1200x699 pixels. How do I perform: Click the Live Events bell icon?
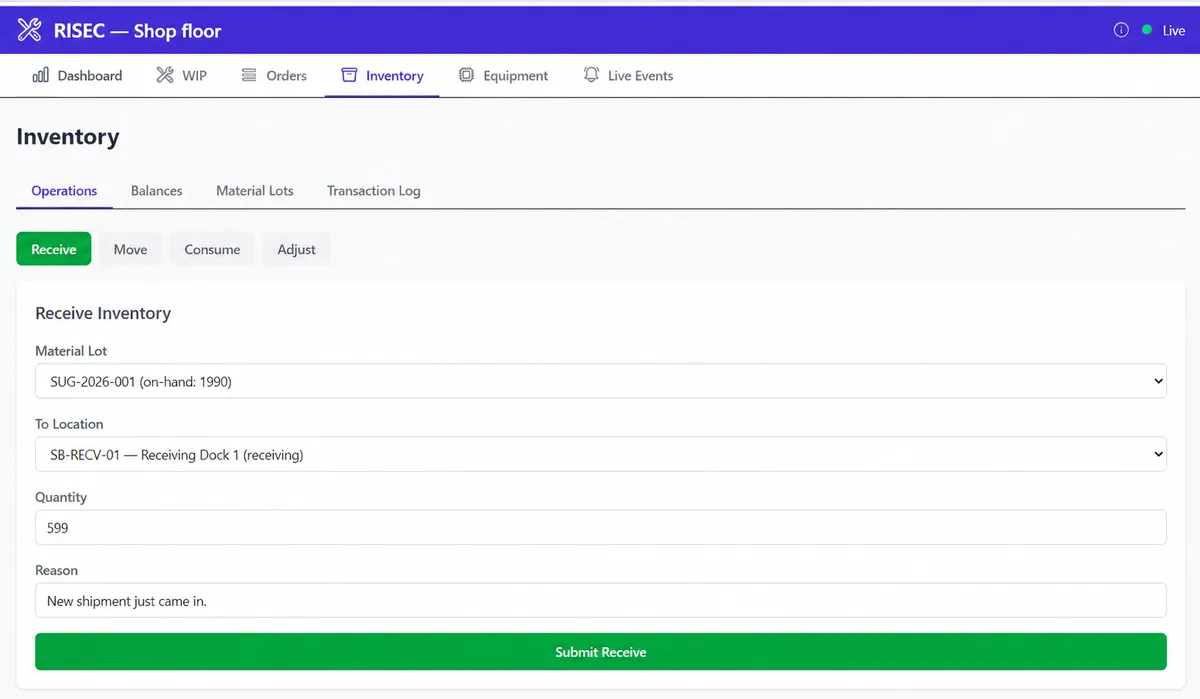(x=591, y=75)
